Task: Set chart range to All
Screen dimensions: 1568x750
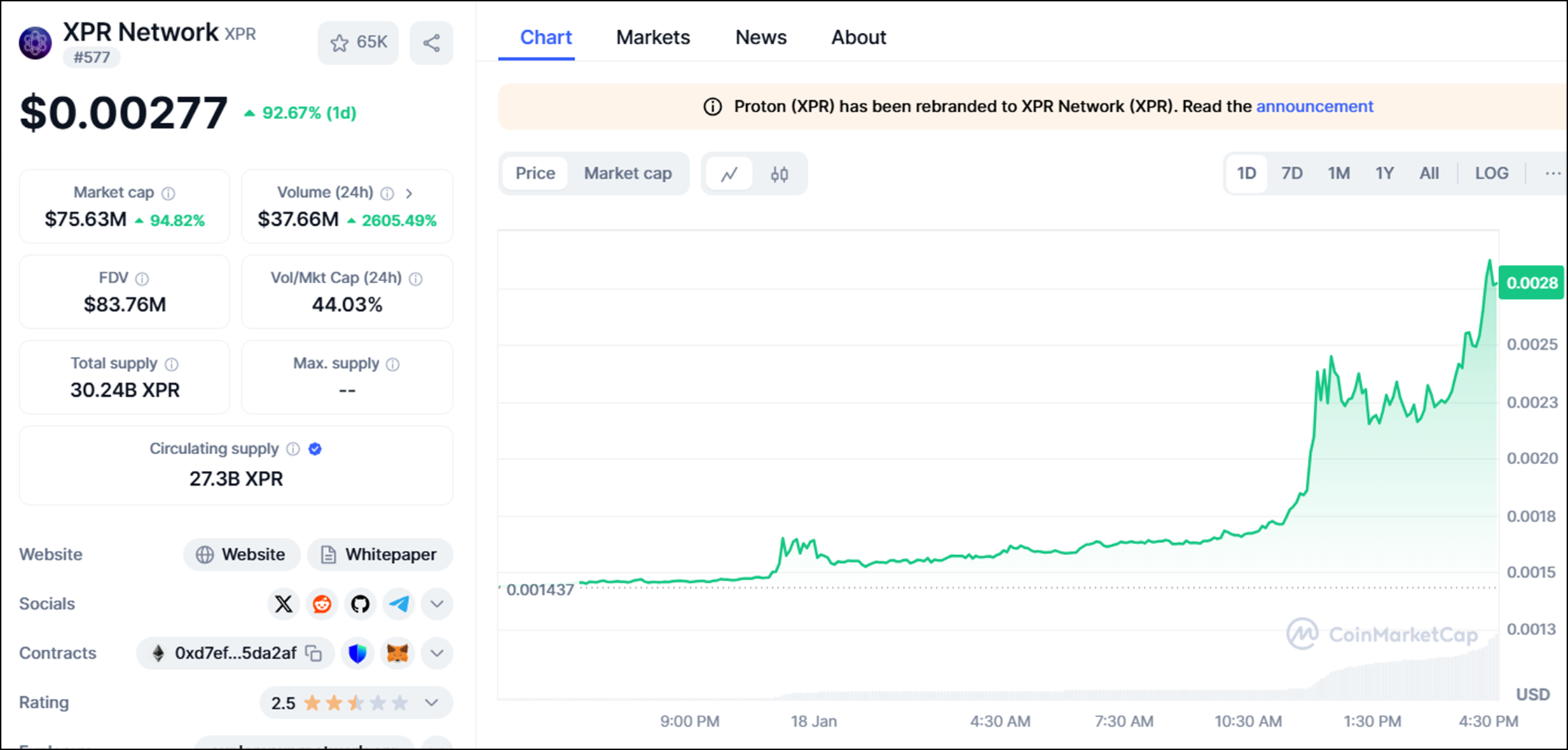Action: (1429, 173)
